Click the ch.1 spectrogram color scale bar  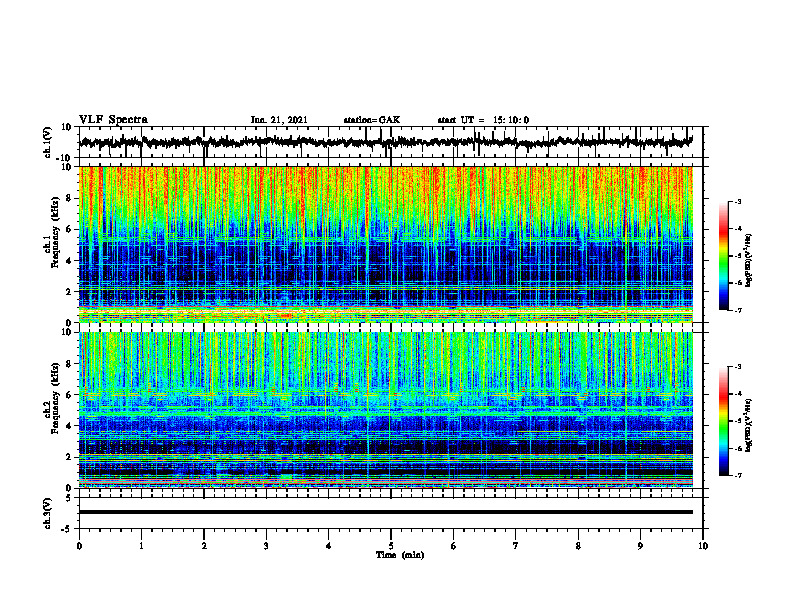pyautogui.click(x=724, y=256)
